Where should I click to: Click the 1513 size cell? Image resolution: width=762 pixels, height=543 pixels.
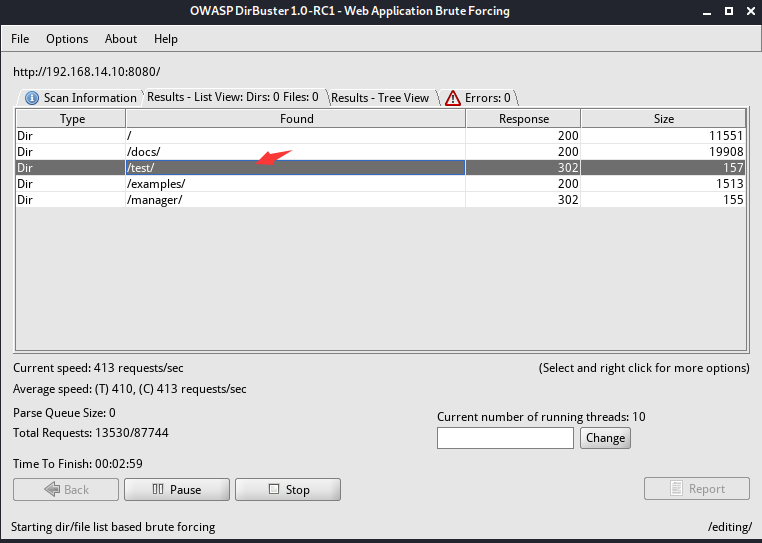(x=663, y=184)
